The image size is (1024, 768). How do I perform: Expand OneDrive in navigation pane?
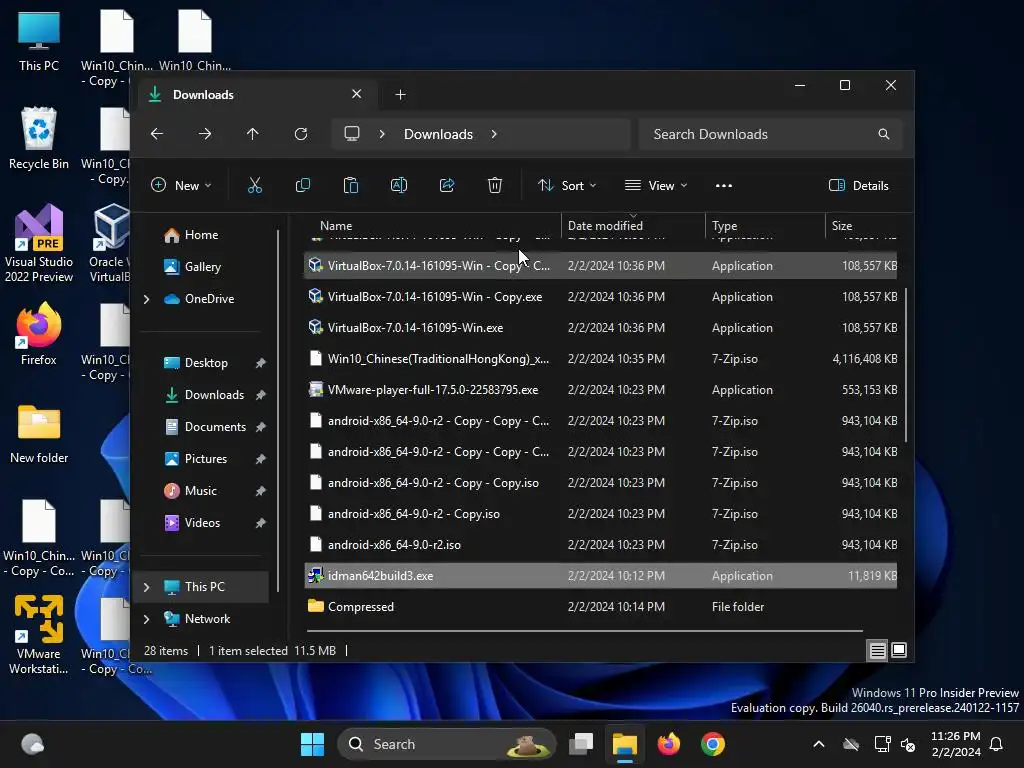point(146,299)
